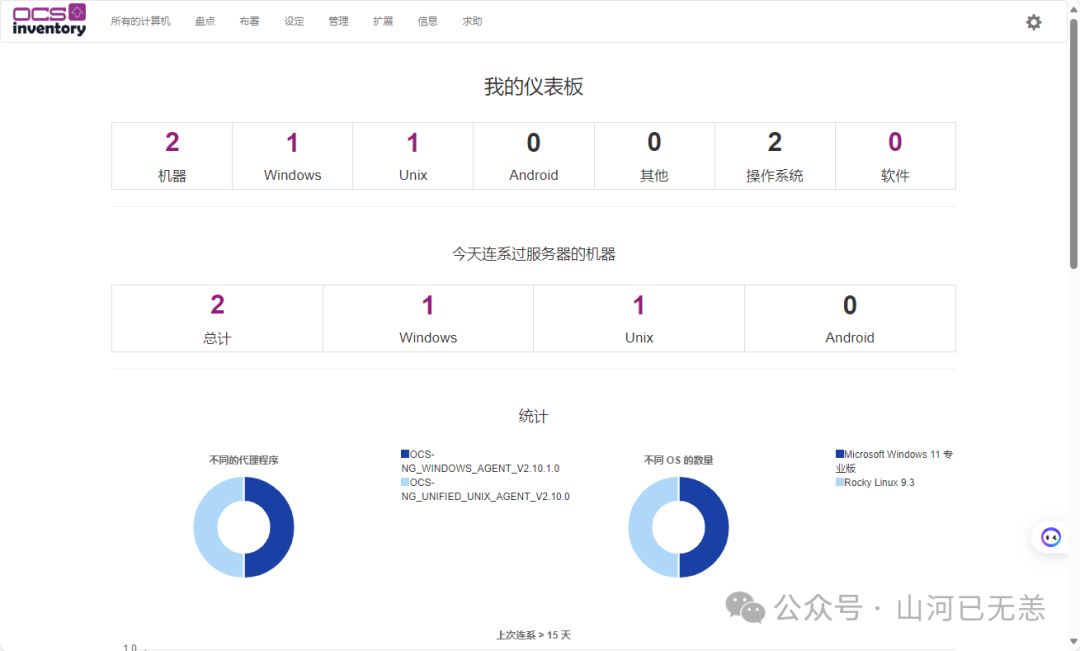
Task: Click light blue half of 不同的代理程序 donut
Action: (x=206, y=527)
